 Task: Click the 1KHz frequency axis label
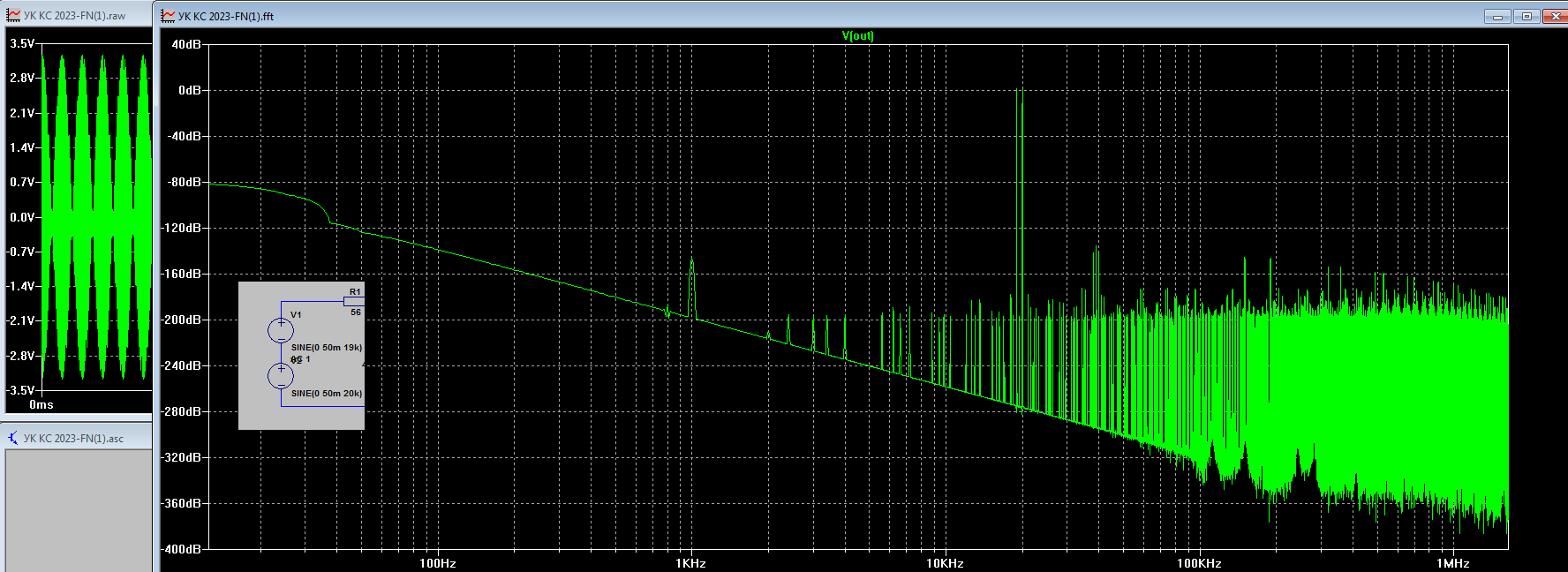(x=690, y=563)
